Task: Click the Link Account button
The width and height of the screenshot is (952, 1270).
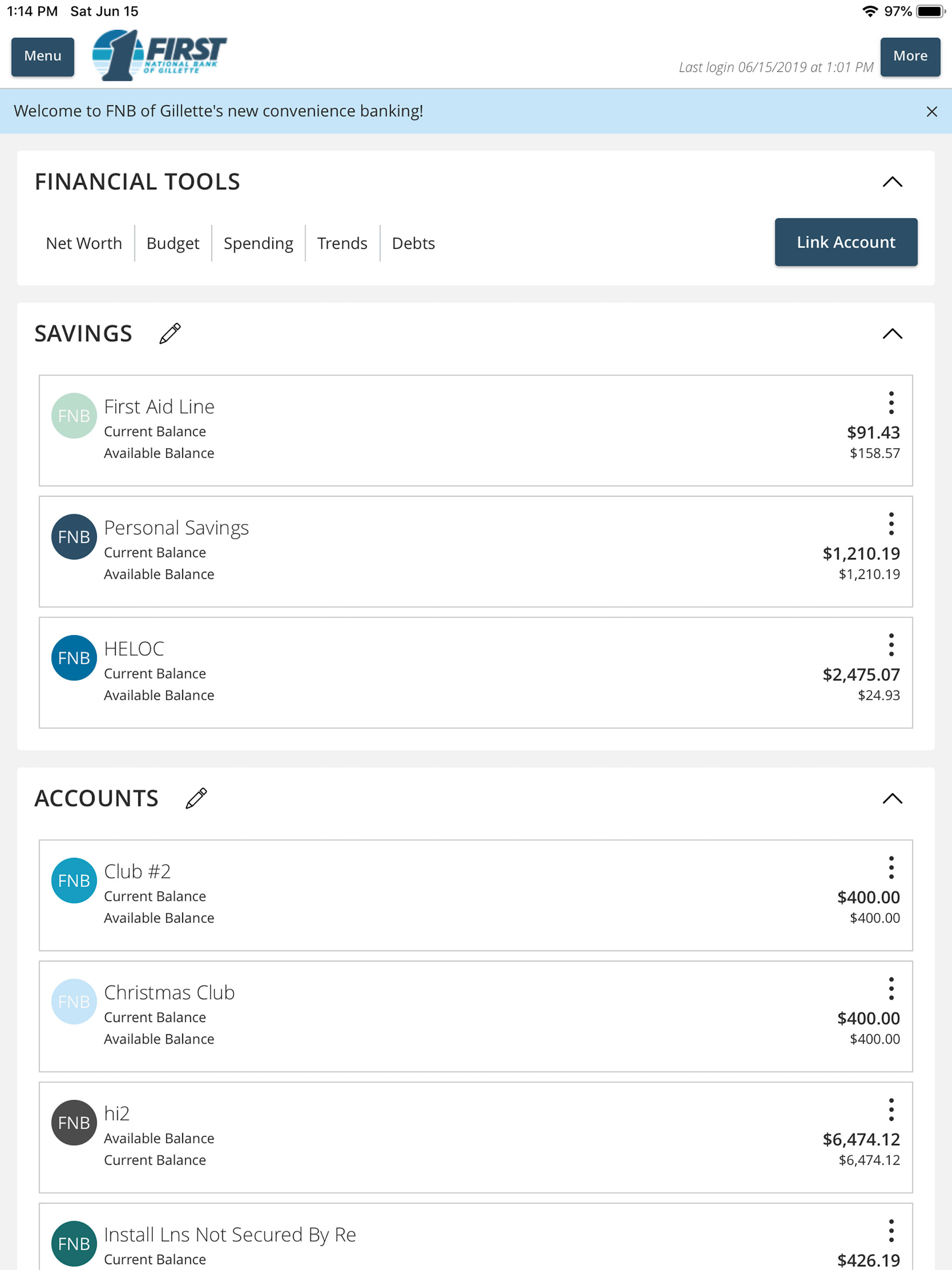Action: [846, 242]
